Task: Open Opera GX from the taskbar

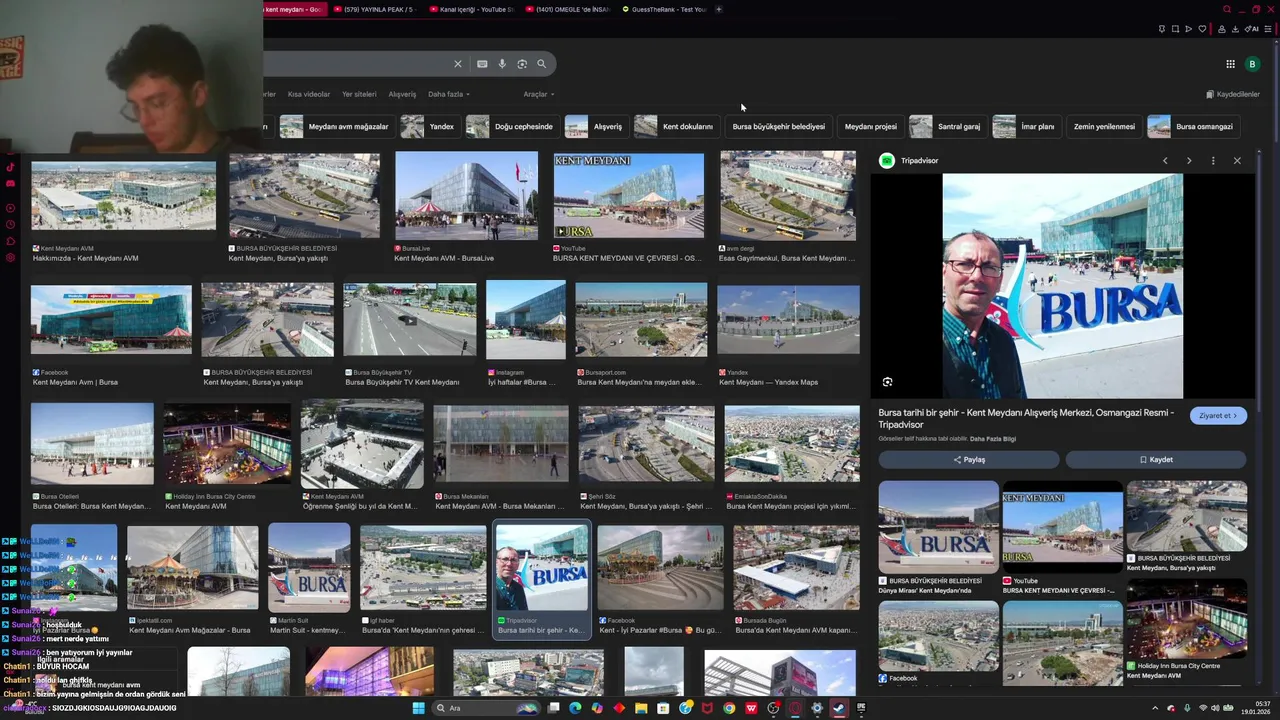Action: coord(795,708)
